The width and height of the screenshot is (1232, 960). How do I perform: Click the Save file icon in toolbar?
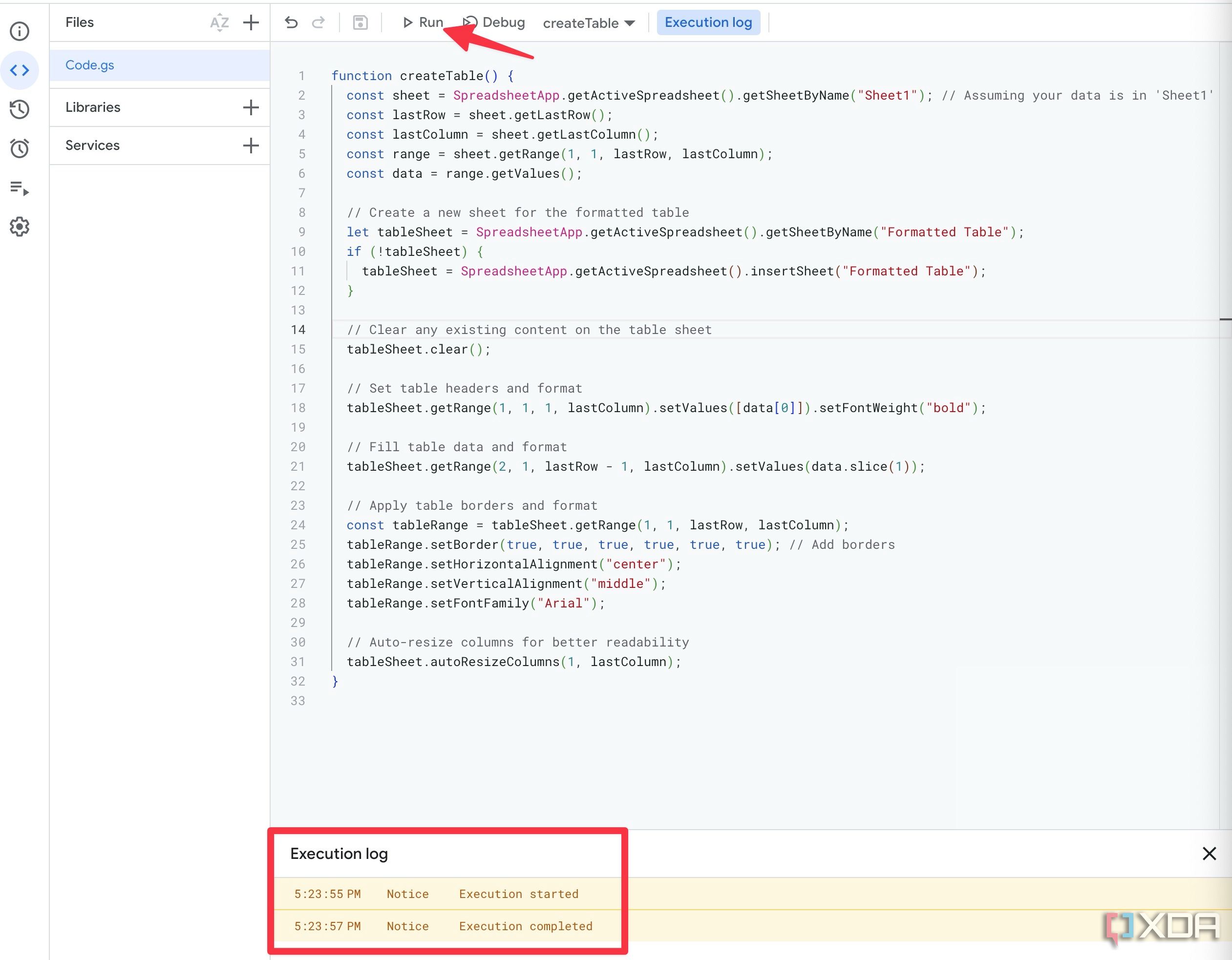[x=361, y=22]
